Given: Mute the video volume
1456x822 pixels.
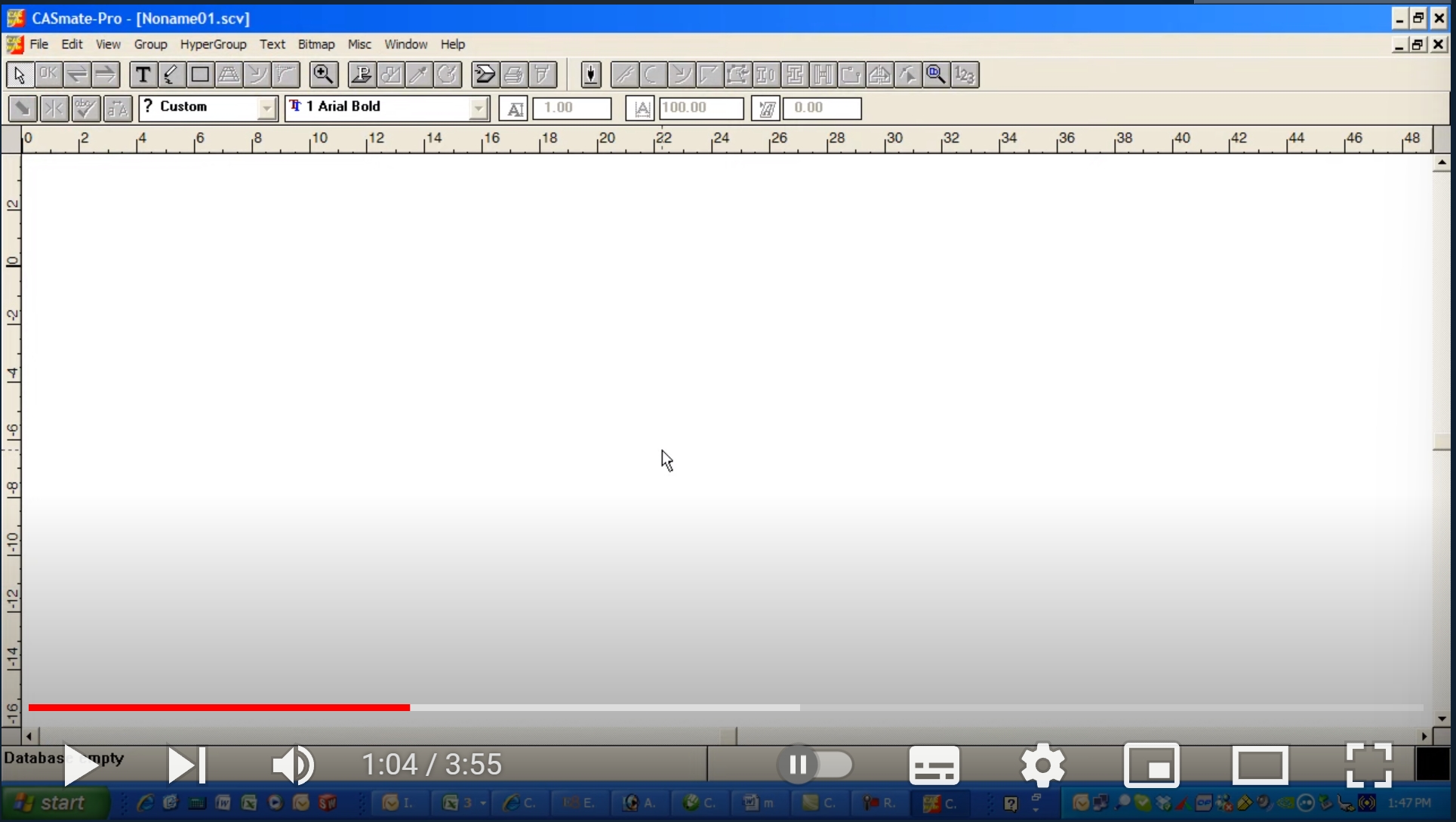Looking at the screenshot, I should pyautogui.click(x=293, y=764).
